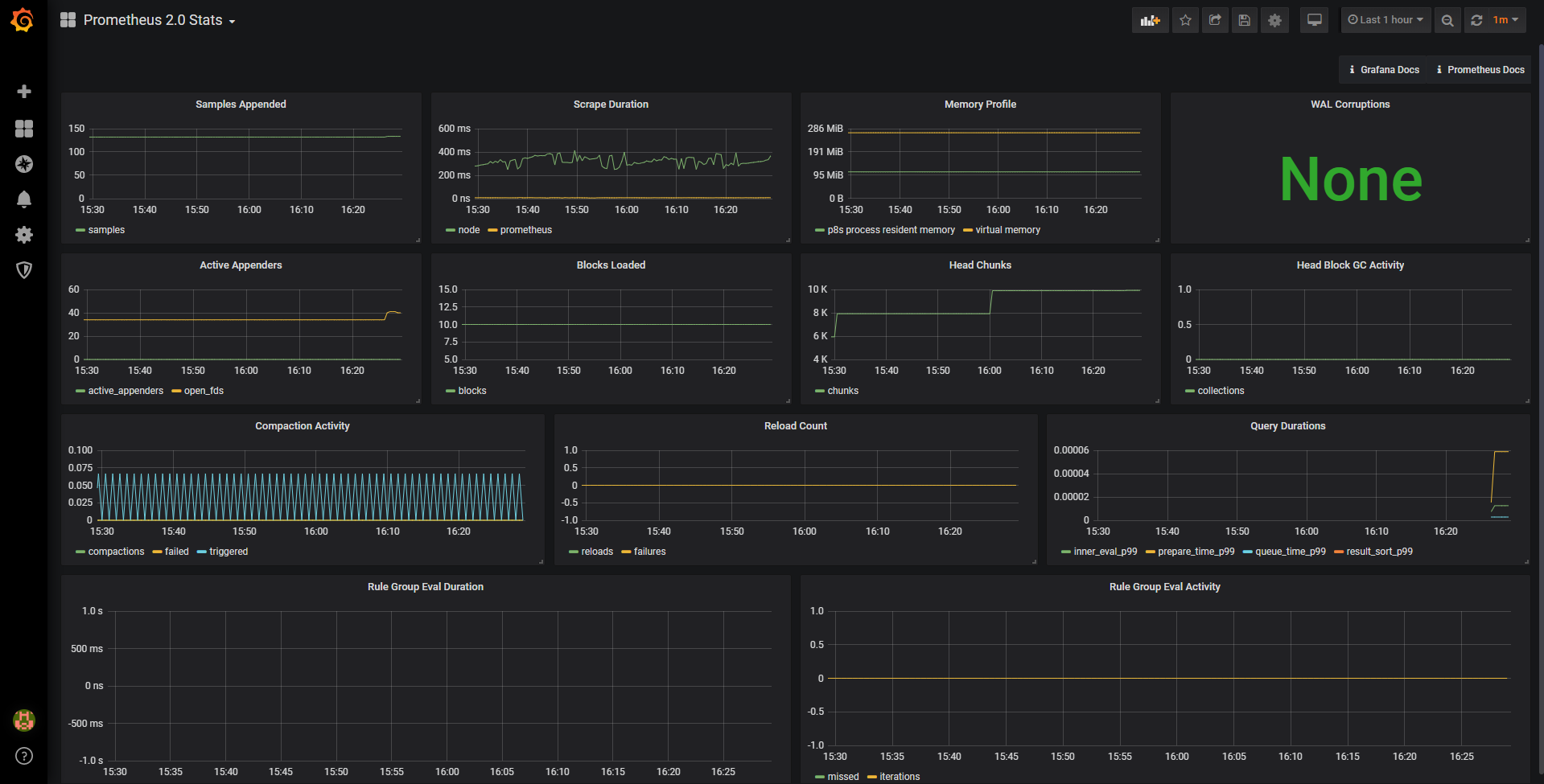
Task: Open the 1m refresh interval dropdown
Action: tap(1505, 20)
